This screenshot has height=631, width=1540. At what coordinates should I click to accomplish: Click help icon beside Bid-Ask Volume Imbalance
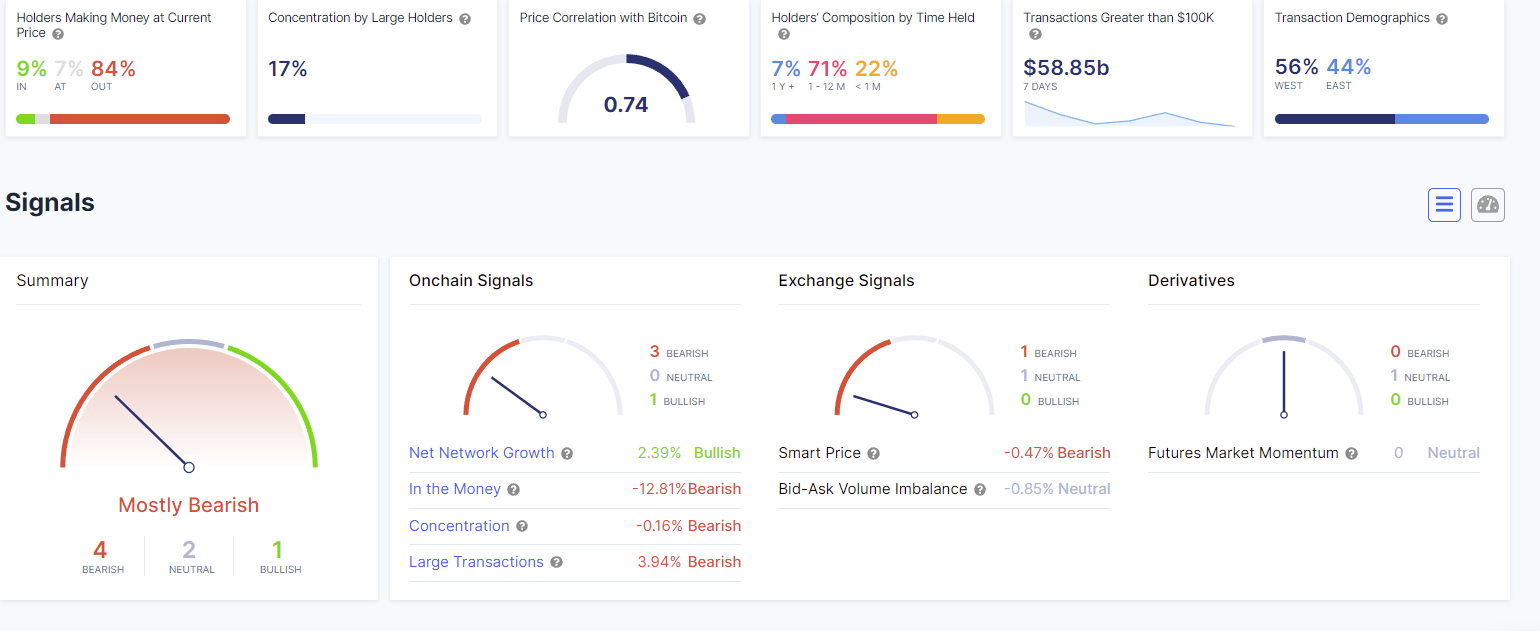[980, 490]
